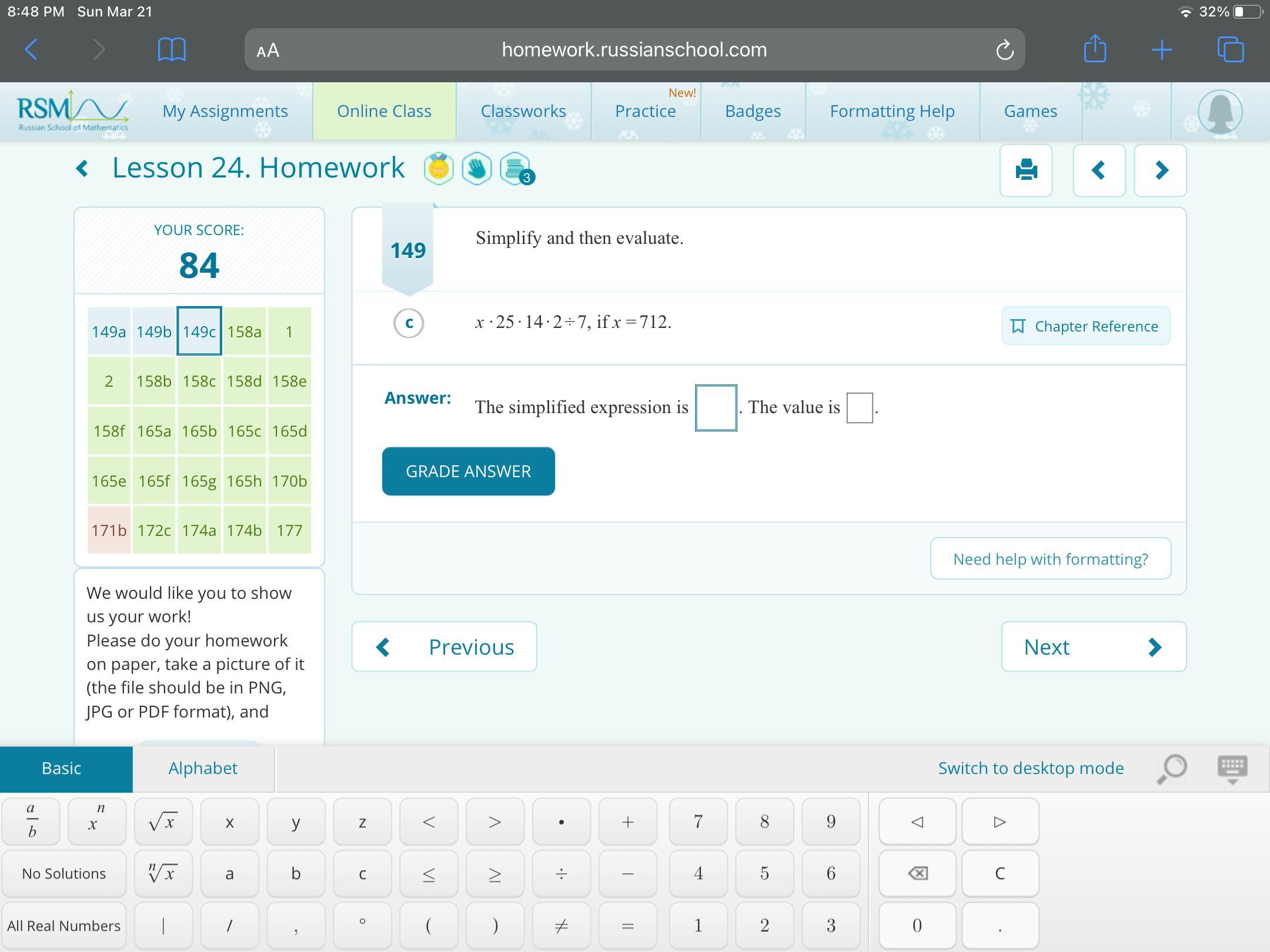Screen dimensions: 1270x952
Task: Click the print homework icon
Action: pyautogui.click(x=1026, y=170)
